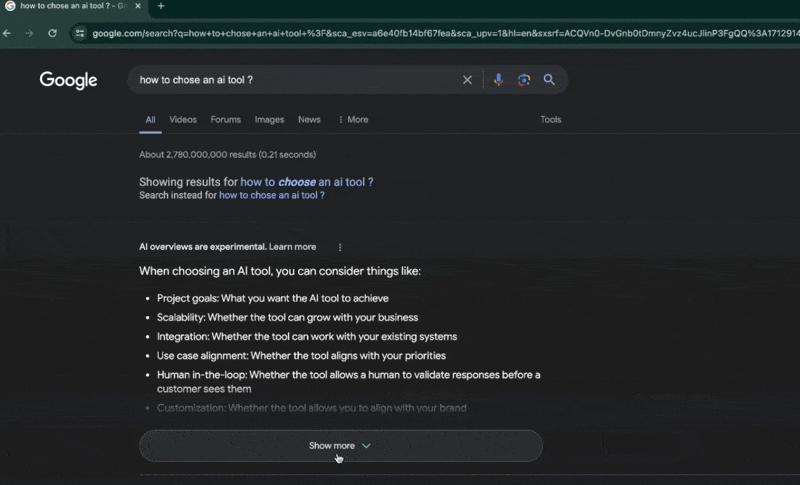The height and width of the screenshot is (485, 800).
Task: Click 'AI overviews are experimental.' text
Action: [203, 247]
